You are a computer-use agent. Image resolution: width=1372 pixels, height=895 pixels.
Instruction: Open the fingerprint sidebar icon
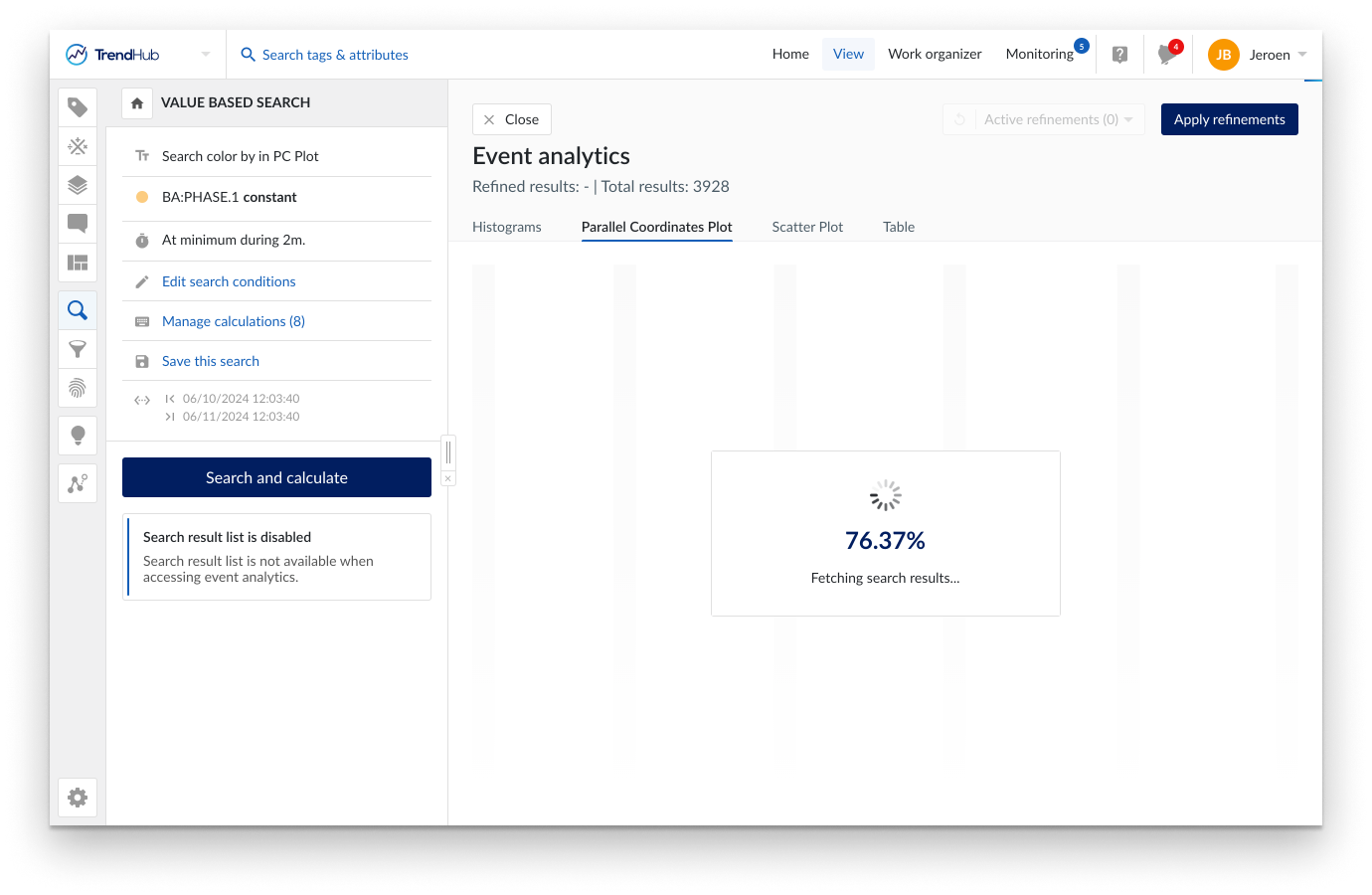click(x=78, y=388)
